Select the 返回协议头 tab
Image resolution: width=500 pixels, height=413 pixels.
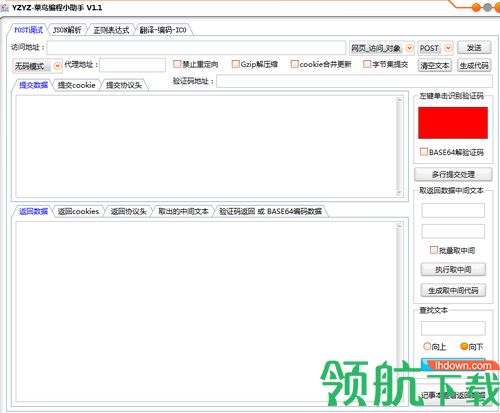click(128, 211)
